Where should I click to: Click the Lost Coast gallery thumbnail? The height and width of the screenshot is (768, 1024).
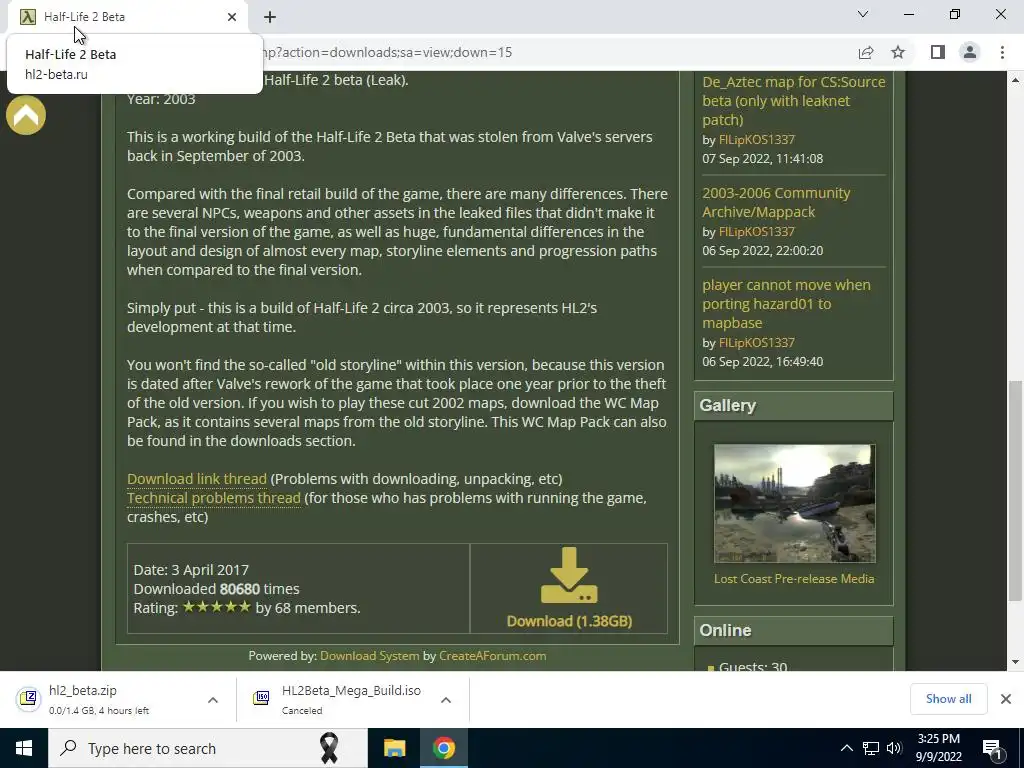tap(794, 504)
